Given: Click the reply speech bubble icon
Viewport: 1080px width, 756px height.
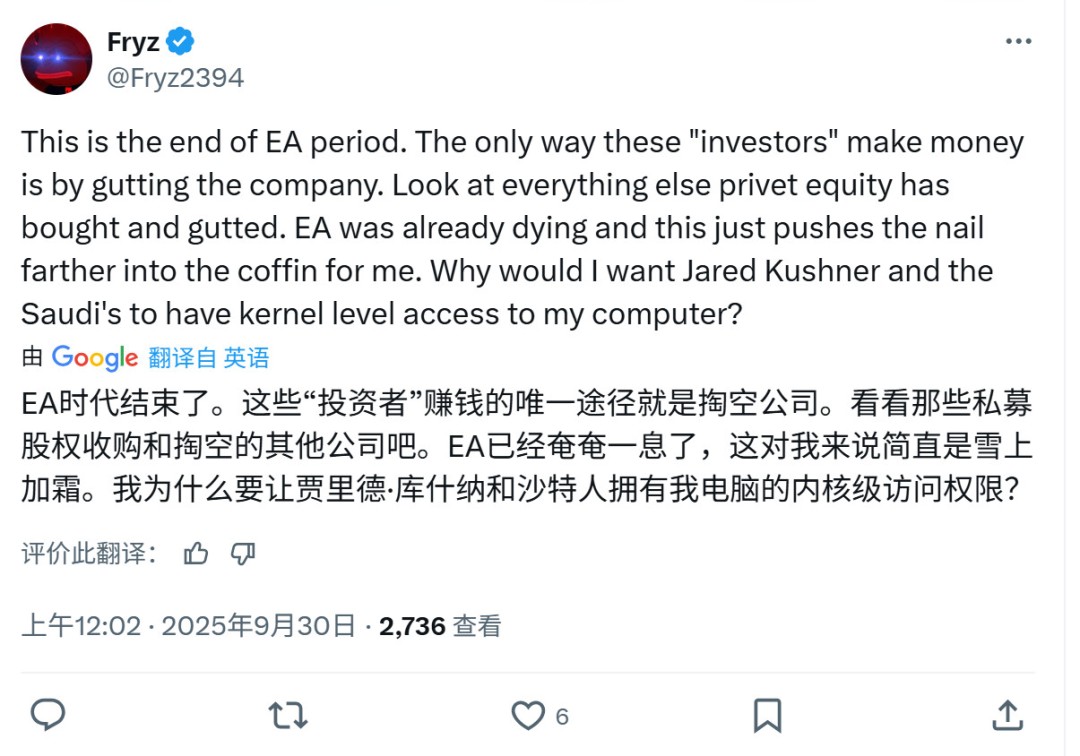Looking at the screenshot, I should pyautogui.click(x=48, y=716).
